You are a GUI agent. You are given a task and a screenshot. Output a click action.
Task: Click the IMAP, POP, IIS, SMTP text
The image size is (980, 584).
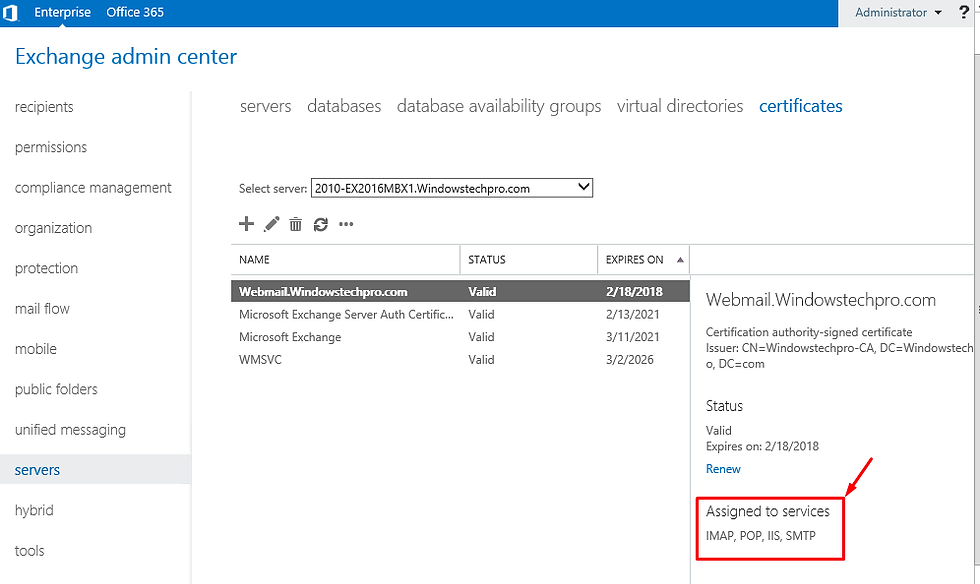pyautogui.click(x=761, y=536)
